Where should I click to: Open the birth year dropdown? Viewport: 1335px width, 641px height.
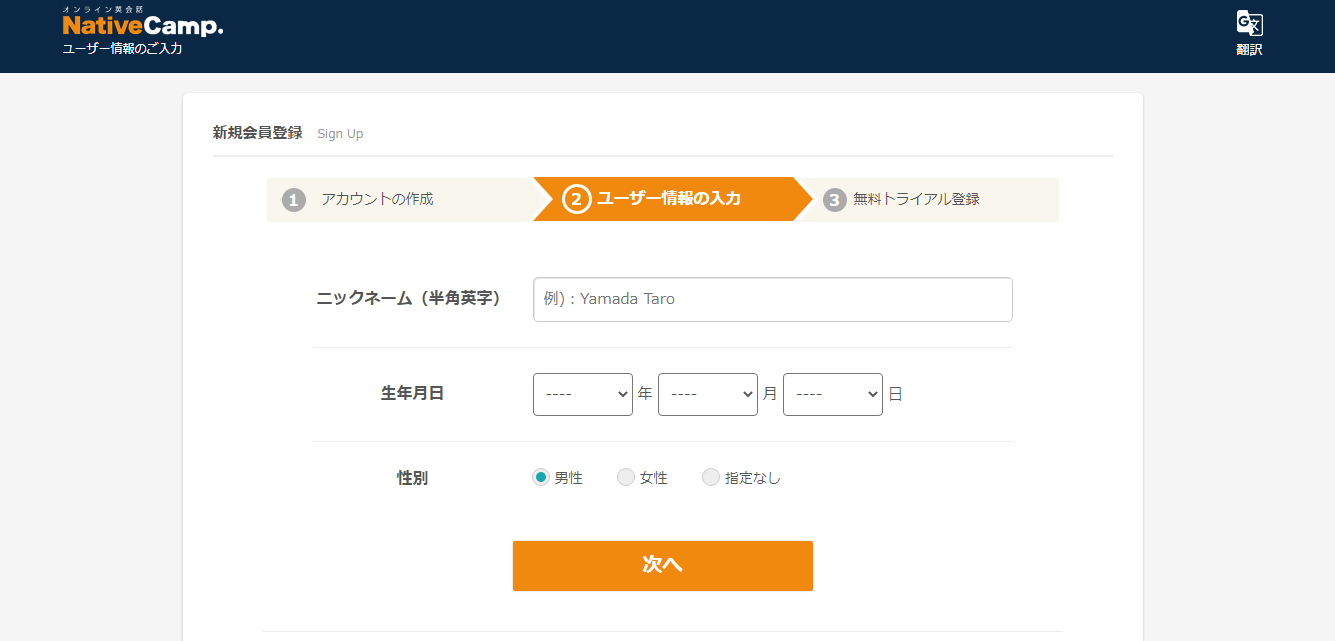click(x=583, y=394)
